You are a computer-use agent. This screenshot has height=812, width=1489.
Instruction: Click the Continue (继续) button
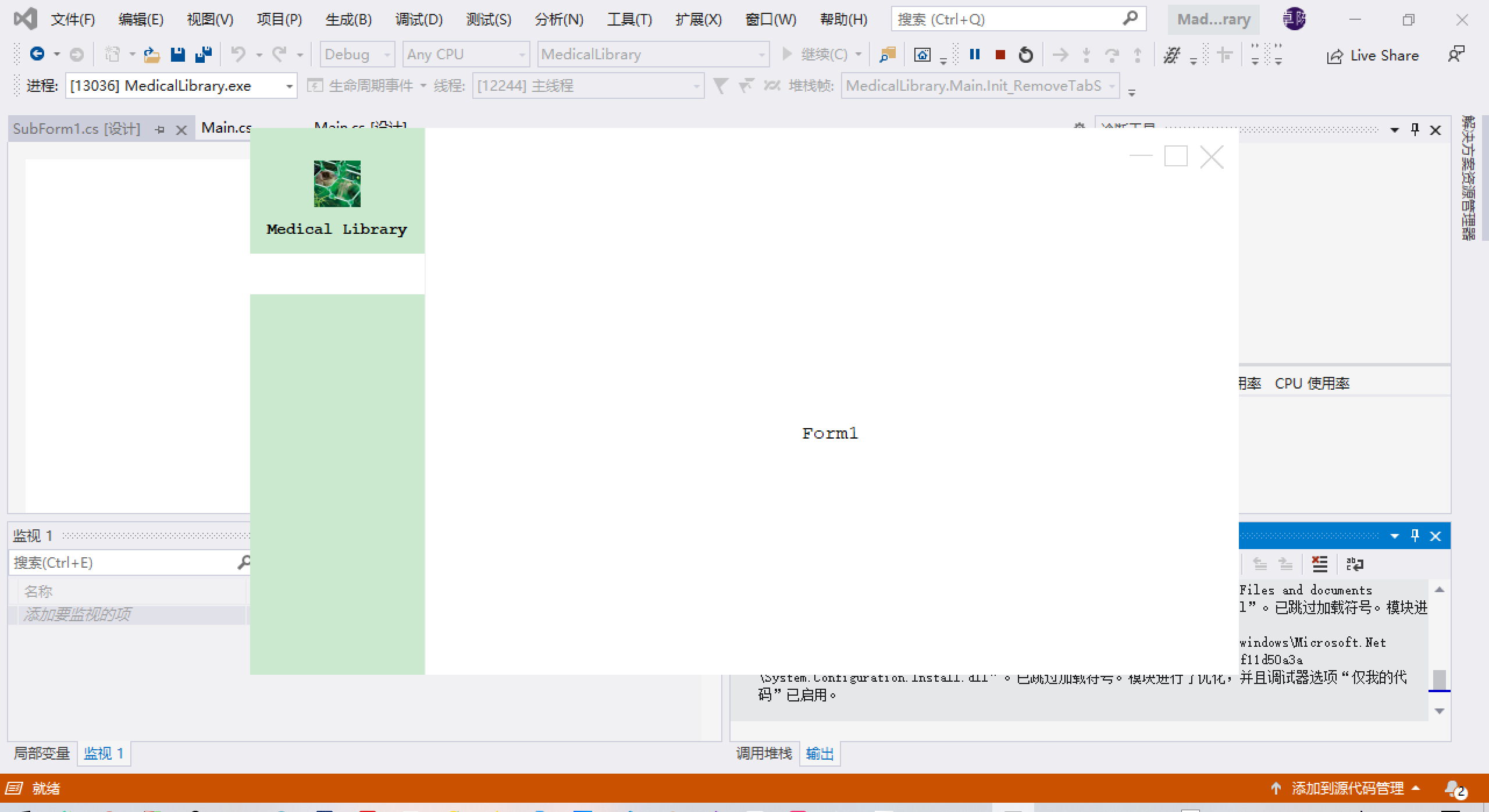click(x=815, y=55)
